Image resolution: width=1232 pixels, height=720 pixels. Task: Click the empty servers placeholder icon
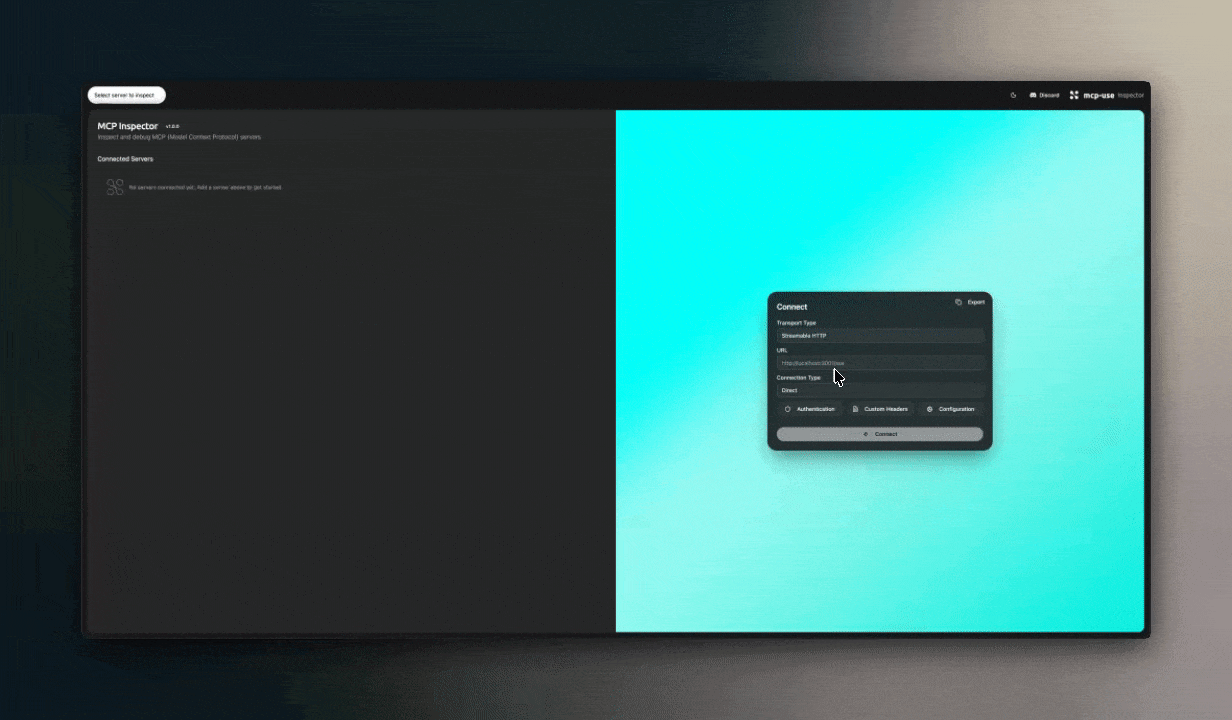tap(115, 186)
